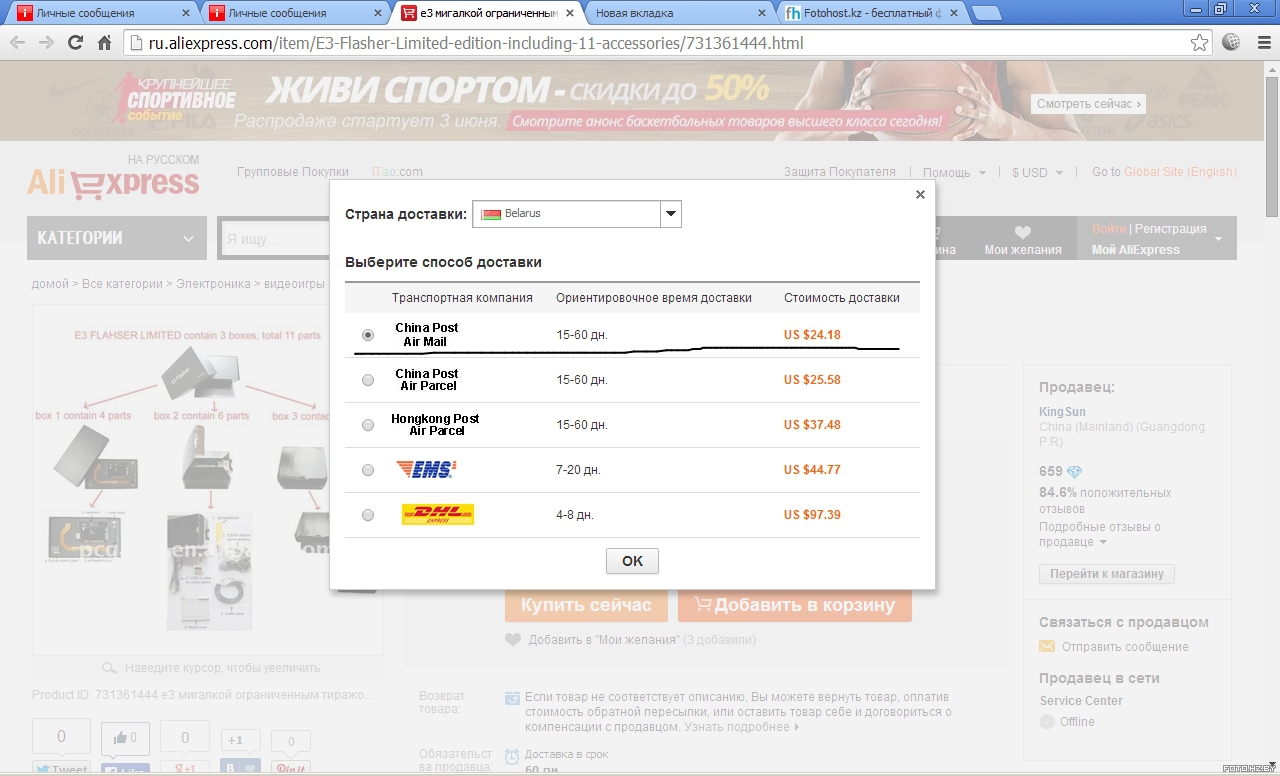The height and width of the screenshot is (776, 1280).
Task: Click the Войти sign-in link
Action: point(1109,229)
